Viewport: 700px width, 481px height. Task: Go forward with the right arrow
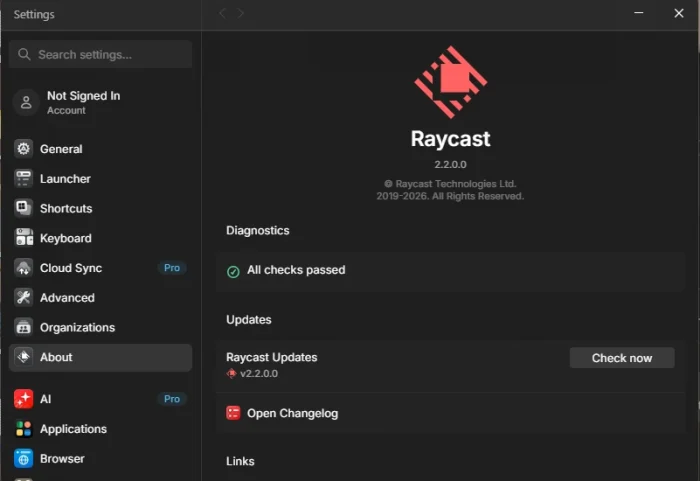(x=241, y=13)
